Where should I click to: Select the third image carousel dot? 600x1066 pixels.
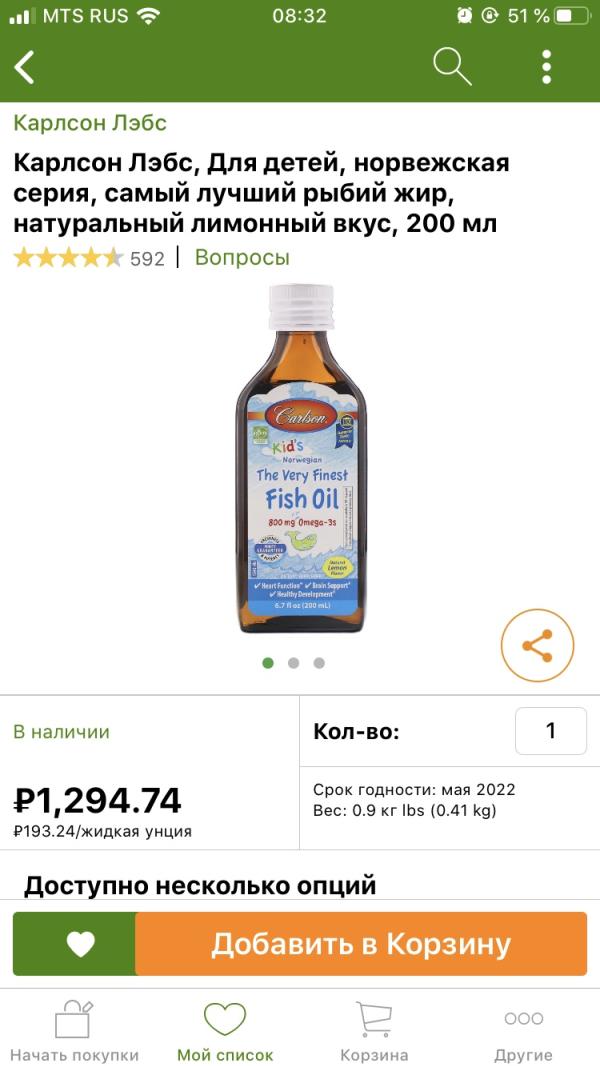tap(319, 662)
